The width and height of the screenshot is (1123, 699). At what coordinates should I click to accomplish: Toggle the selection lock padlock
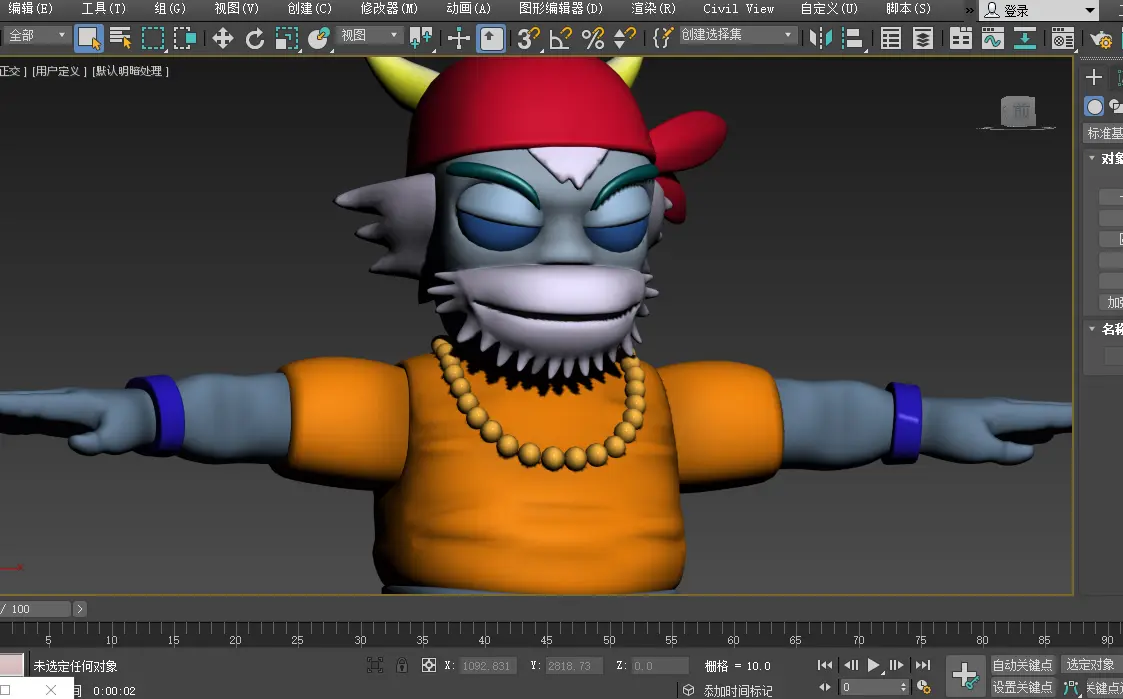click(401, 665)
